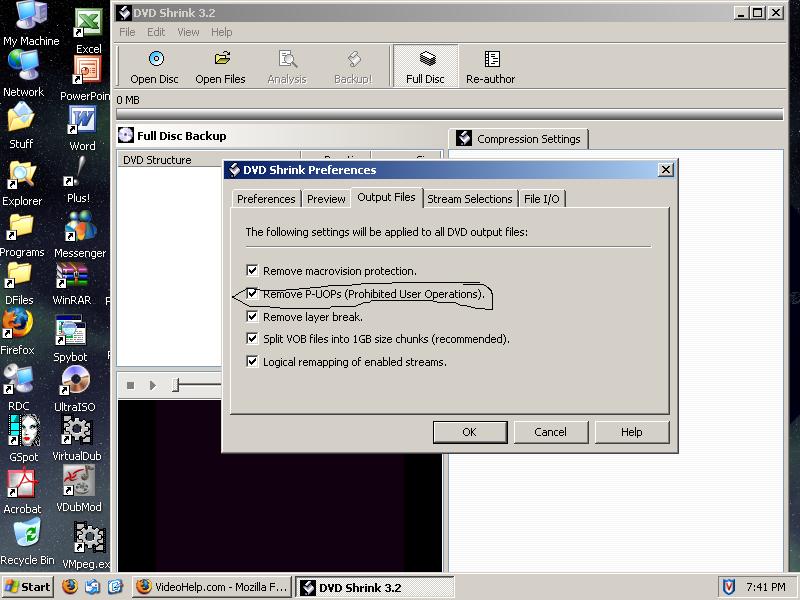
Task: Click the 7:41 PM system clock
Action: [766, 587]
